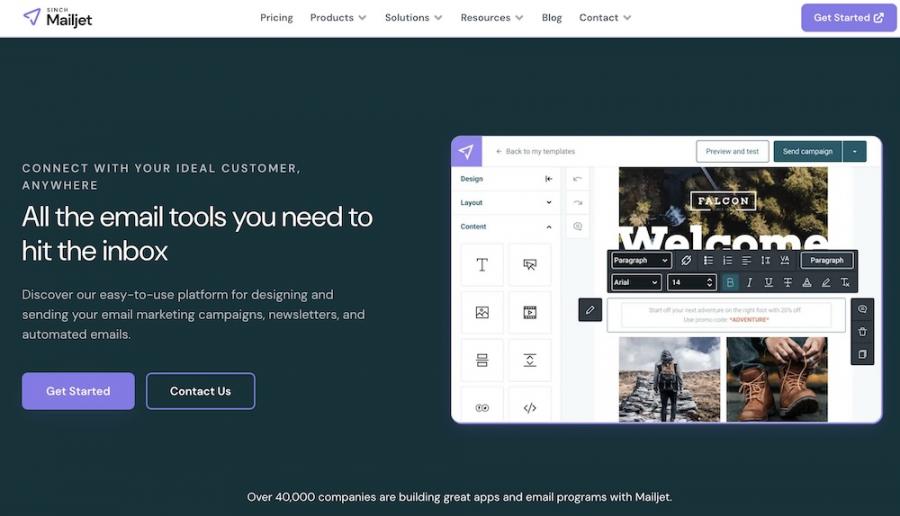Image resolution: width=900 pixels, height=516 pixels.
Task: Toggle bold formatting
Action: [x=730, y=282]
